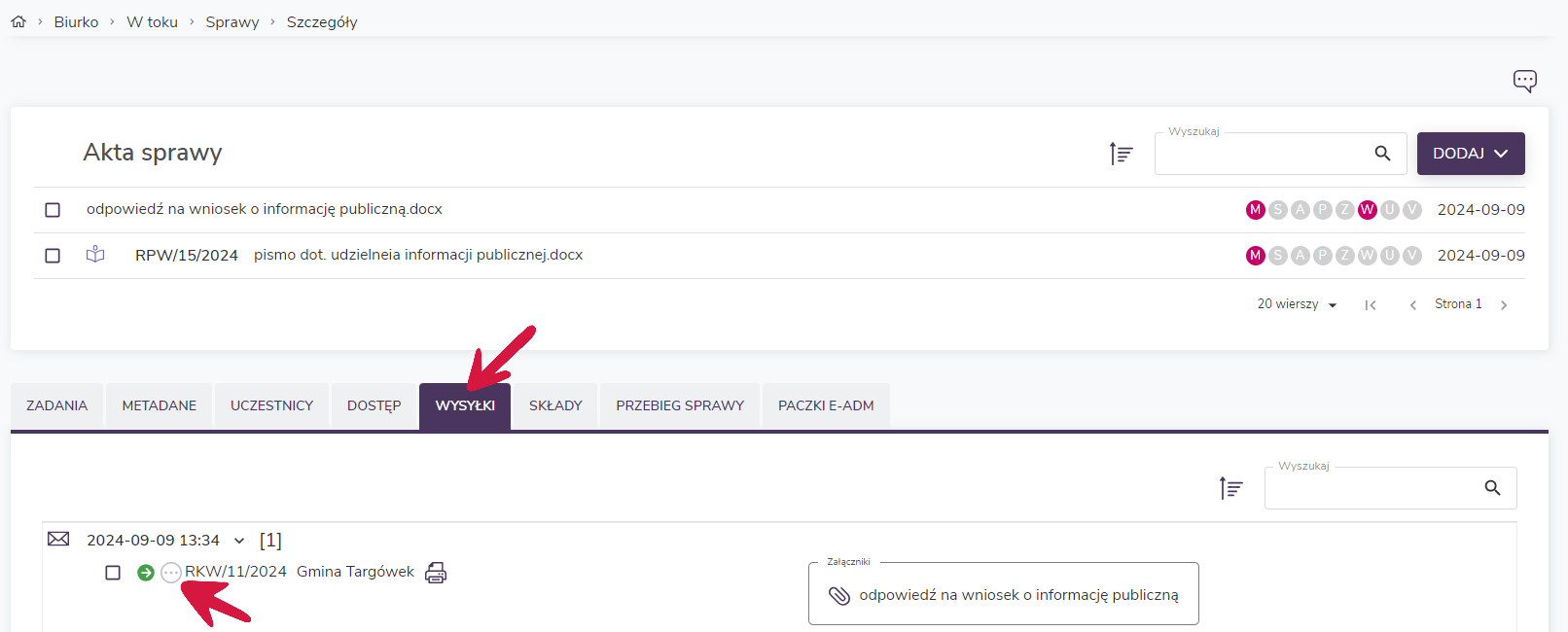Click the green arrow status icon
1568x632 pixels.
(146, 573)
